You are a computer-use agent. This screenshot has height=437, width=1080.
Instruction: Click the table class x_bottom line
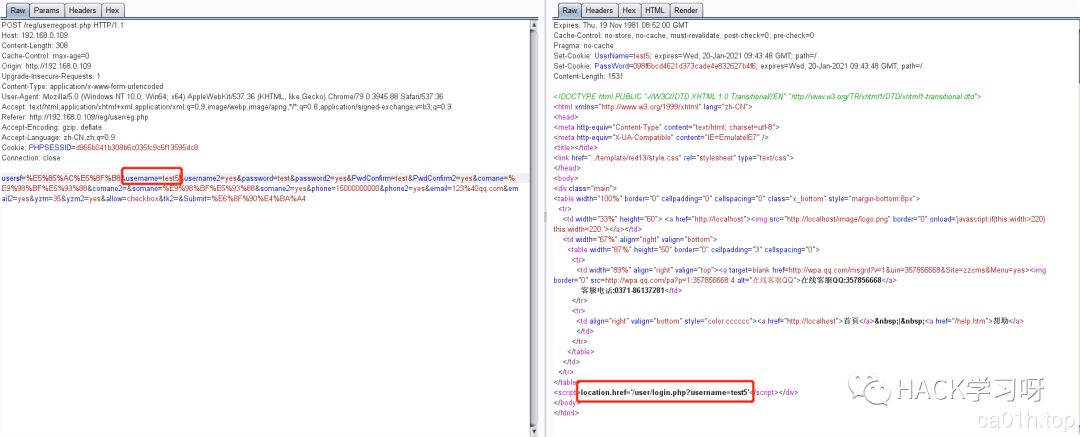(x=737, y=199)
